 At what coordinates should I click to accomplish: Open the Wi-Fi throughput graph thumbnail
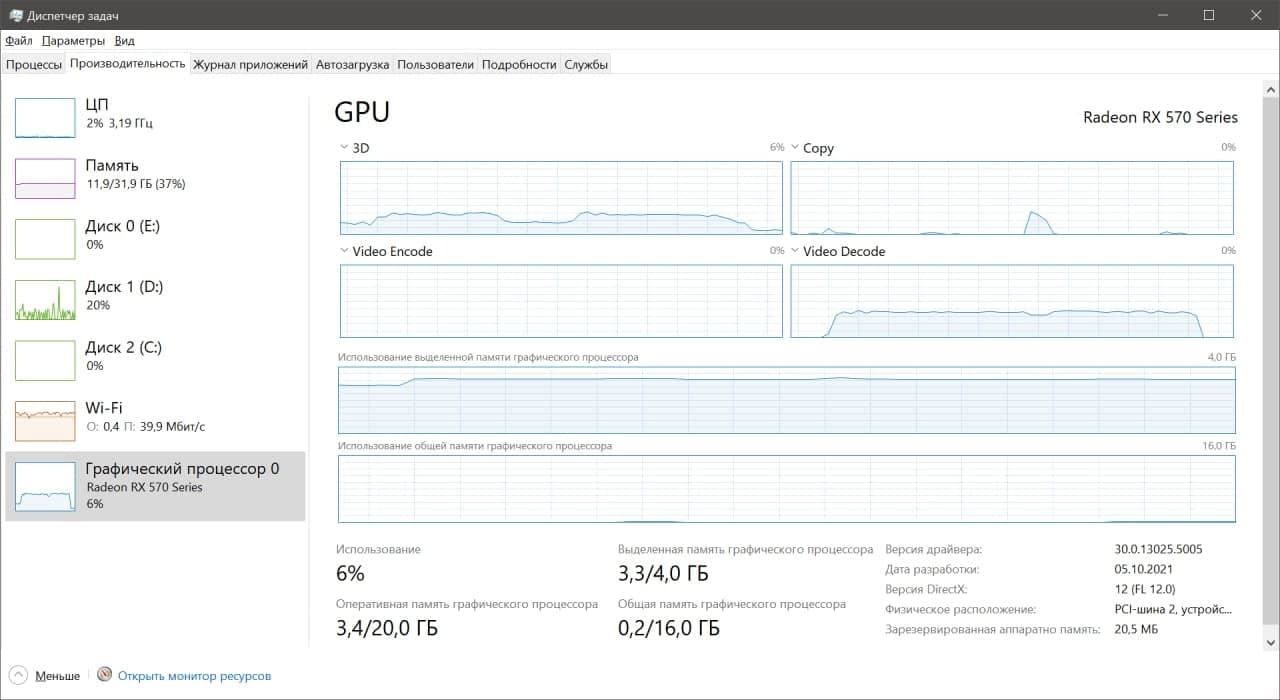[45, 421]
